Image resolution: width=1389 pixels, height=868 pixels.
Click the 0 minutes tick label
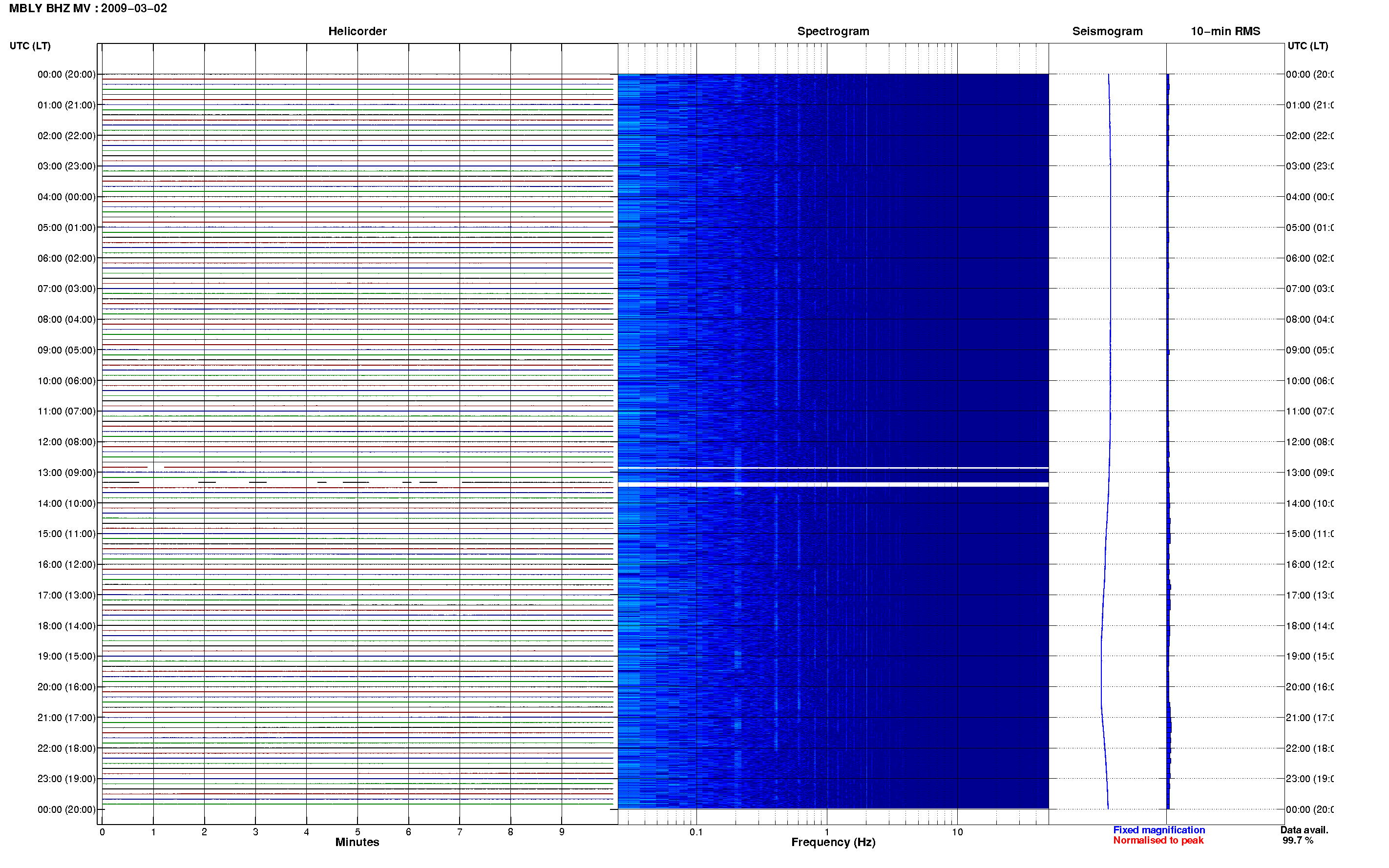point(102,832)
